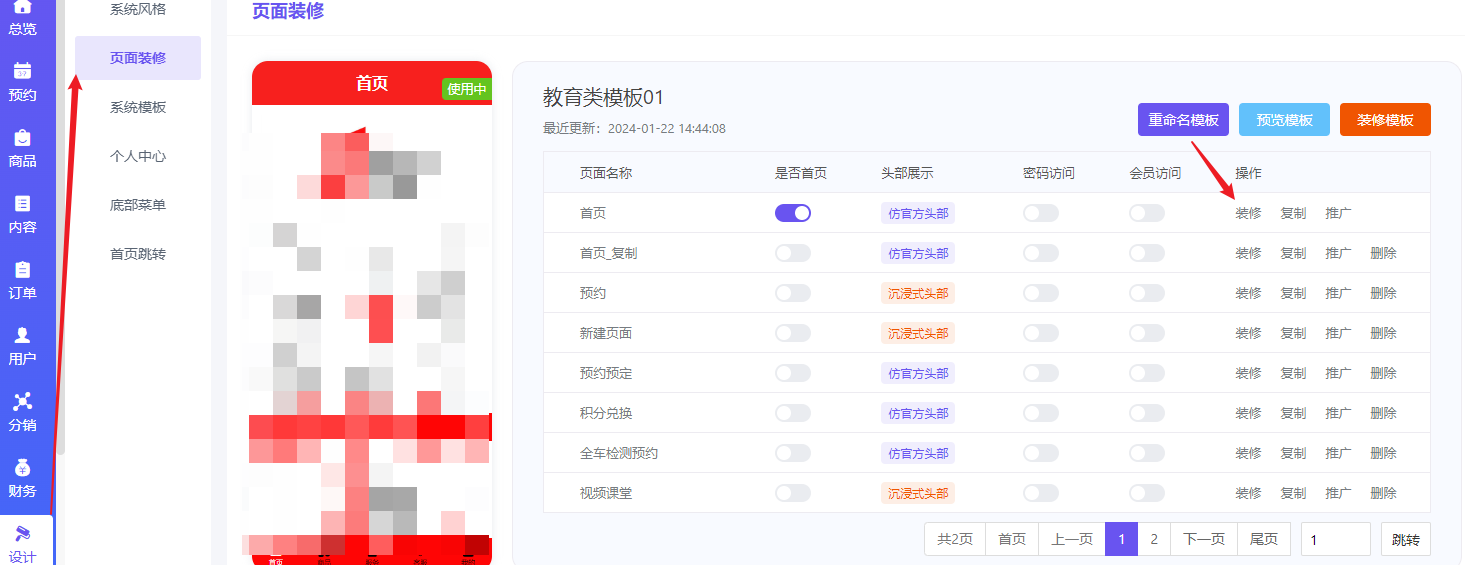
Task: Click 推广 in the 预约预定 row
Action: 1338,373
